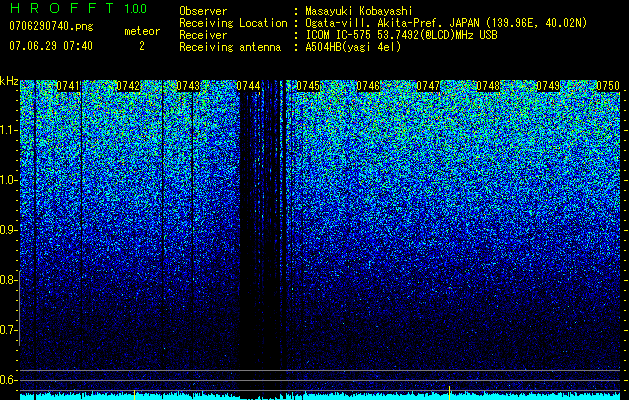The image size is (629, 400).
Task: Select the file name 0706290740.png
Action: (x=51, y=26)
